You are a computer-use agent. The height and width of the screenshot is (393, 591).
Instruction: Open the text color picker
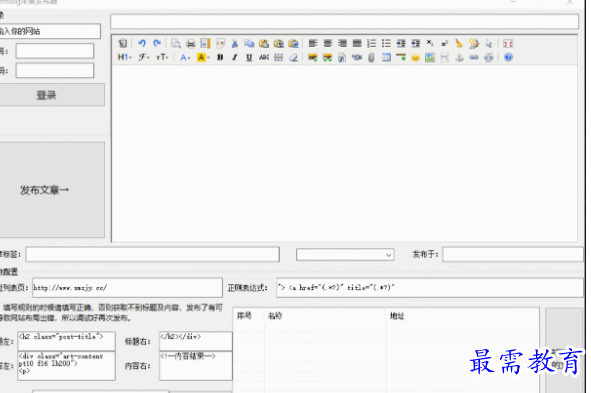point(185,57)
